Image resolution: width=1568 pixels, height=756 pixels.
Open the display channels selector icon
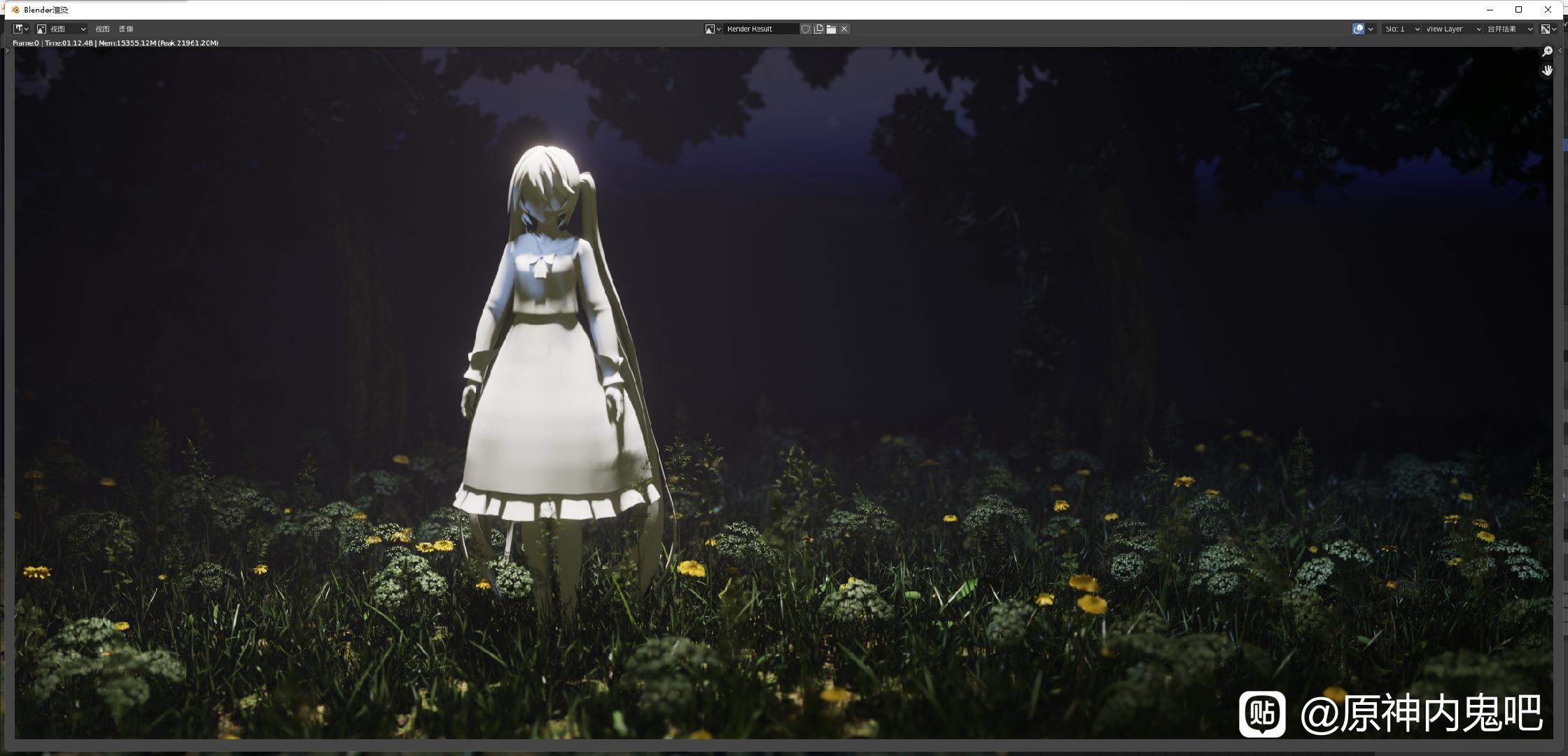click(1548, 29)
